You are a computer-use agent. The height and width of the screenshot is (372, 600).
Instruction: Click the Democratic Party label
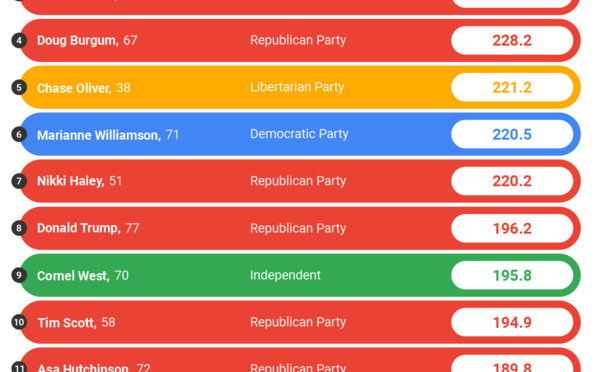[x=299, y=134]
